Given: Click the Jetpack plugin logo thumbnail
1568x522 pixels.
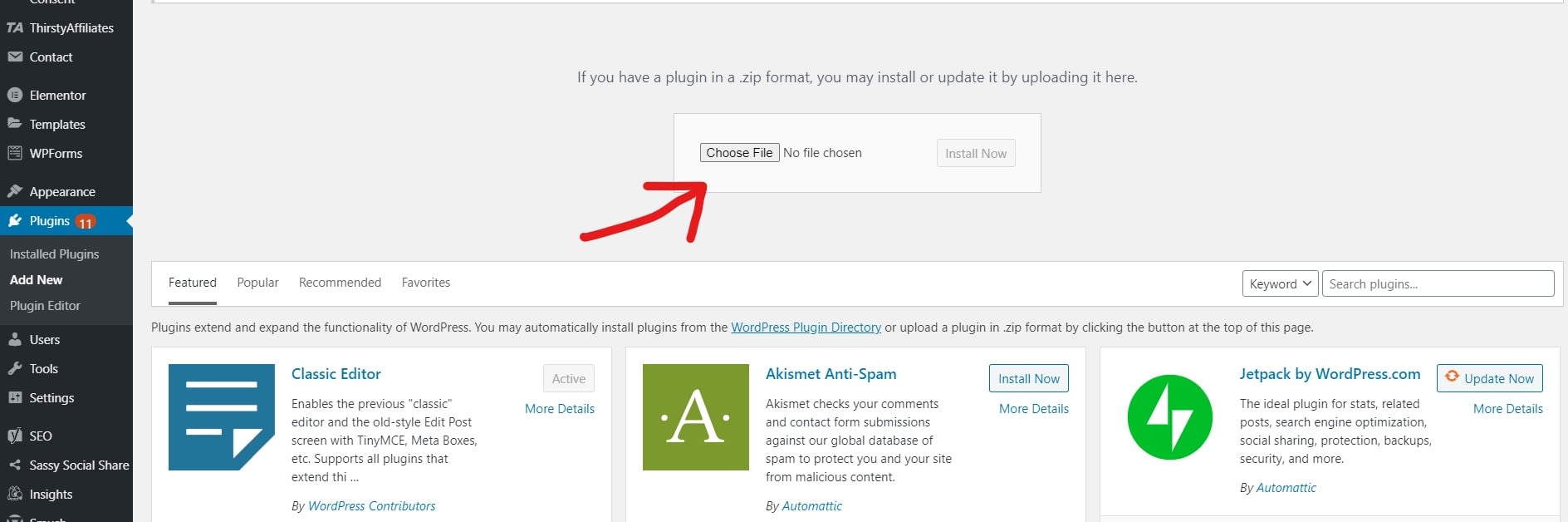Looking at the screenshot, I should [x=1170, y=417].
